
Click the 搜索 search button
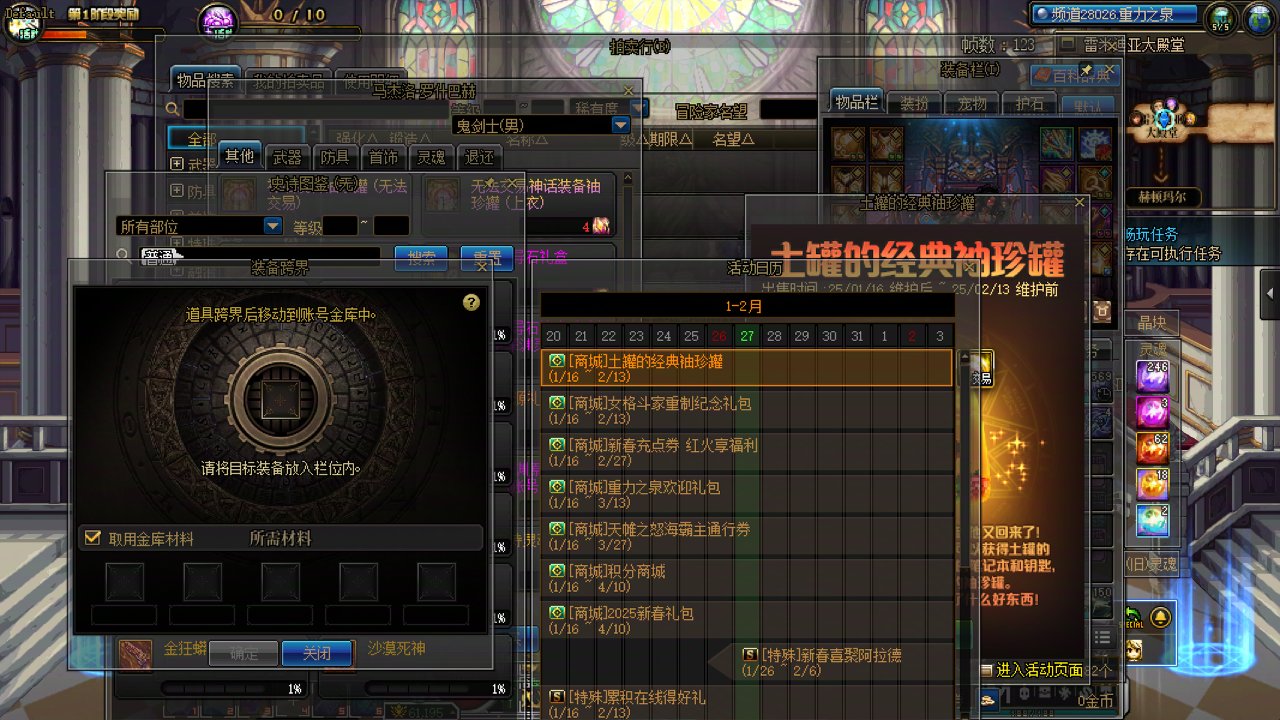[x=421, y=257]
